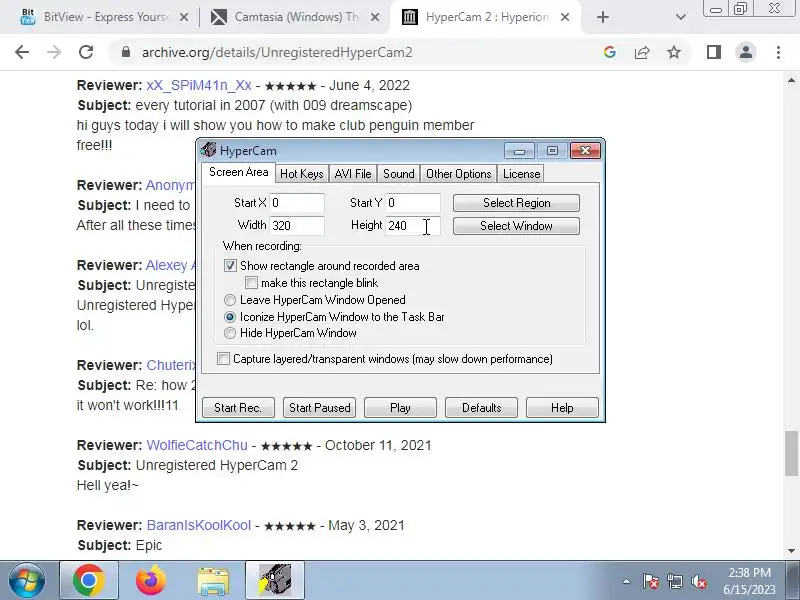Image resolution: width=800 pixels, height=600 pixels.
Task: Launch Firefox from the taskbar
Action: [x=151, y=580]
